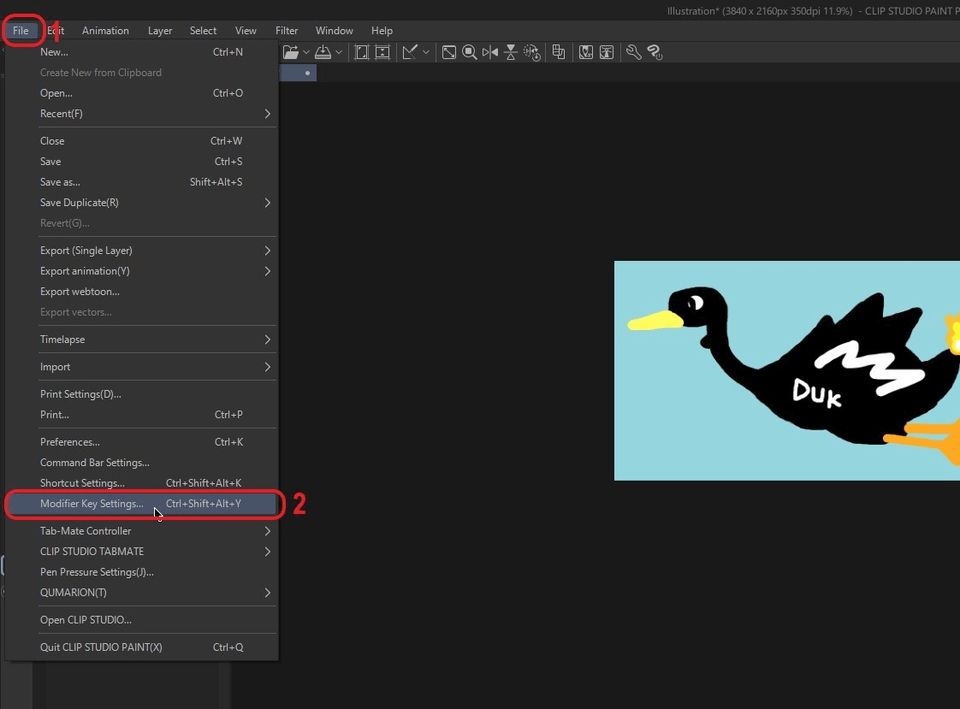Click the Export/save to drive toolbar icon

click(x=323, y=53)
